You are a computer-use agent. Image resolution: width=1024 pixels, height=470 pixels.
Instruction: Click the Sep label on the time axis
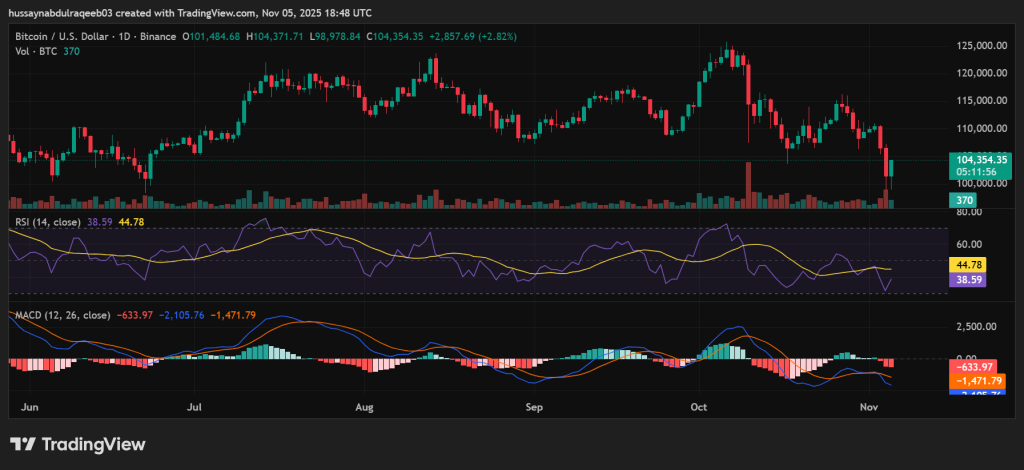coord(534,408)
